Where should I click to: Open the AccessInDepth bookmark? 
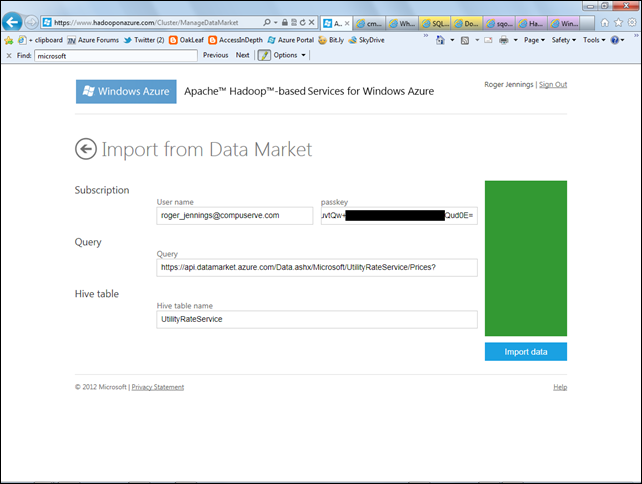235,40
